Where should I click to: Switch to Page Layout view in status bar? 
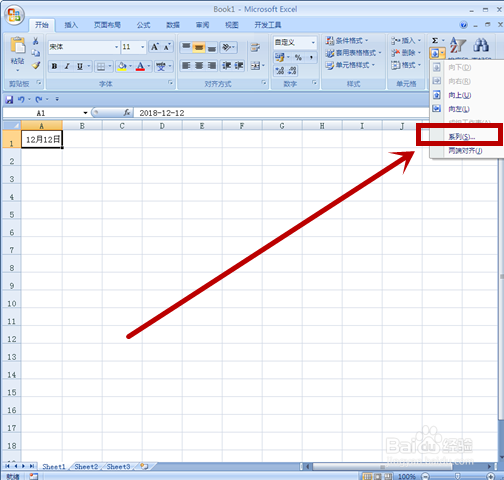(378, 477)
